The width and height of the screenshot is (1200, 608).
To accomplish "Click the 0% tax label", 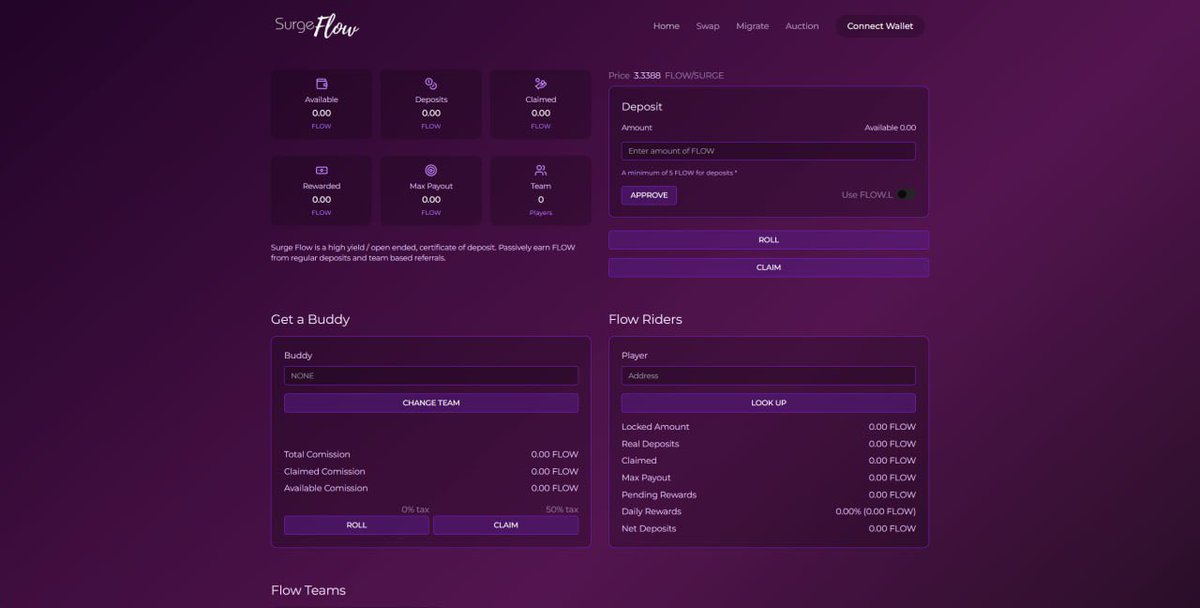I will 415,510.
